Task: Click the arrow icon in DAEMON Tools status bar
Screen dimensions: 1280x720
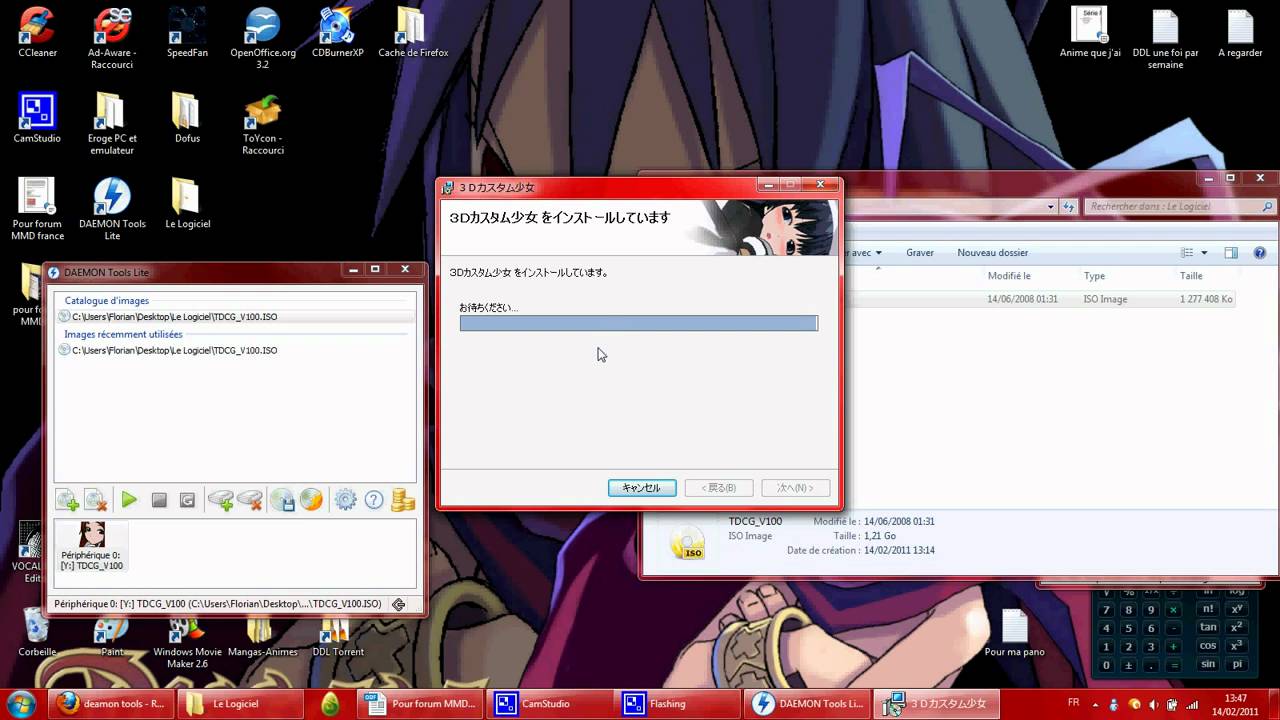Action: [x=399, y=604]
